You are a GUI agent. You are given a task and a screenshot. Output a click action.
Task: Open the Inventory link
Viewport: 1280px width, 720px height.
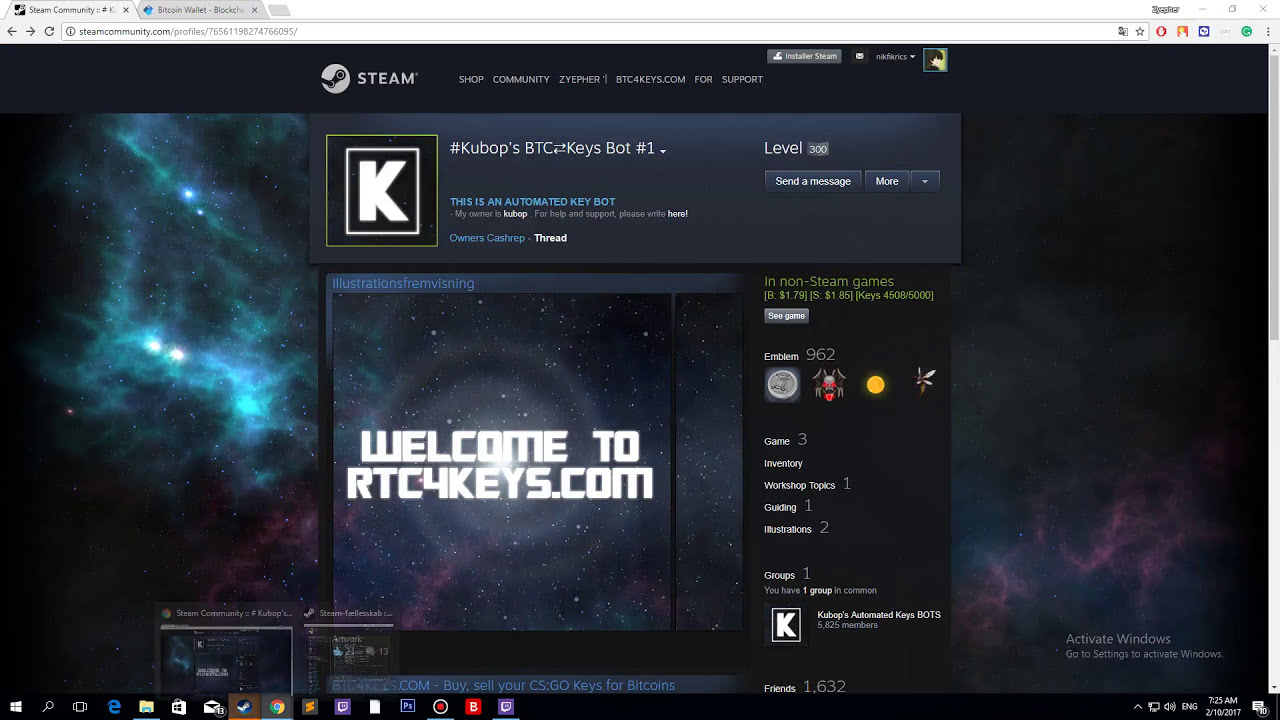tap(783, 463)
